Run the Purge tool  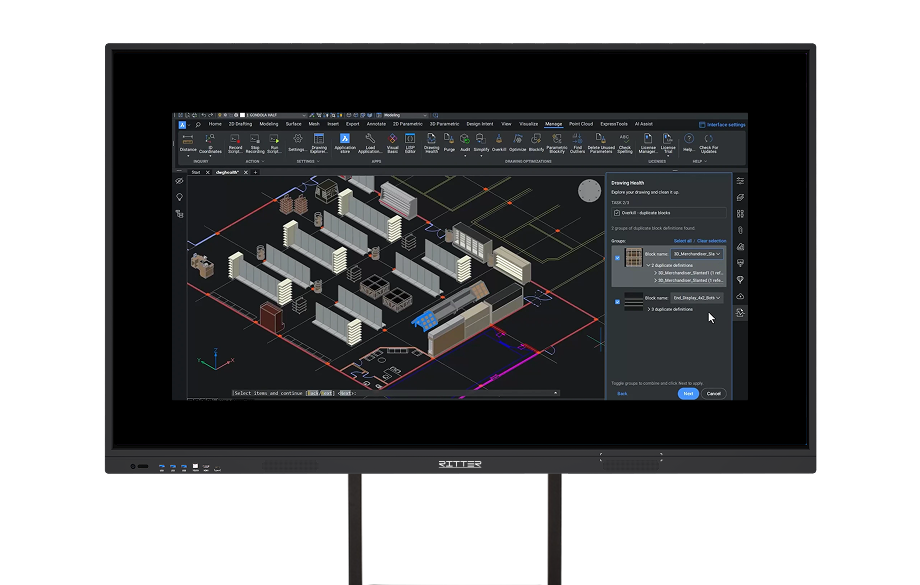click(x=449, y=143)
